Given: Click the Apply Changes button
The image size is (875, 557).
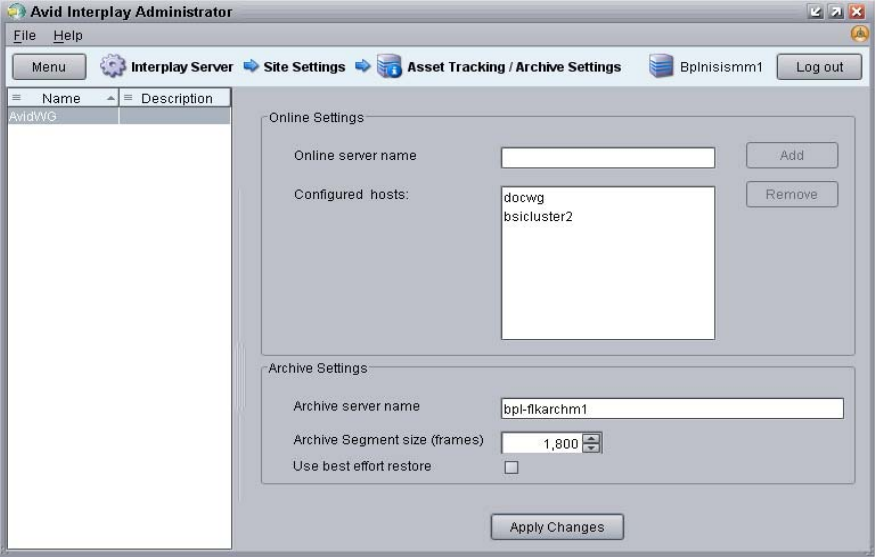Looking at the screenshot, I should (x=557, y=527).
